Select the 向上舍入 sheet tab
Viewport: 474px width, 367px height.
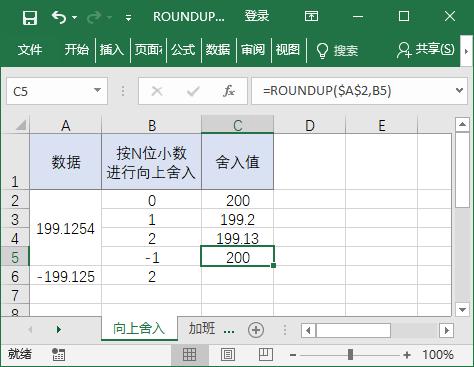click(139, 328)
